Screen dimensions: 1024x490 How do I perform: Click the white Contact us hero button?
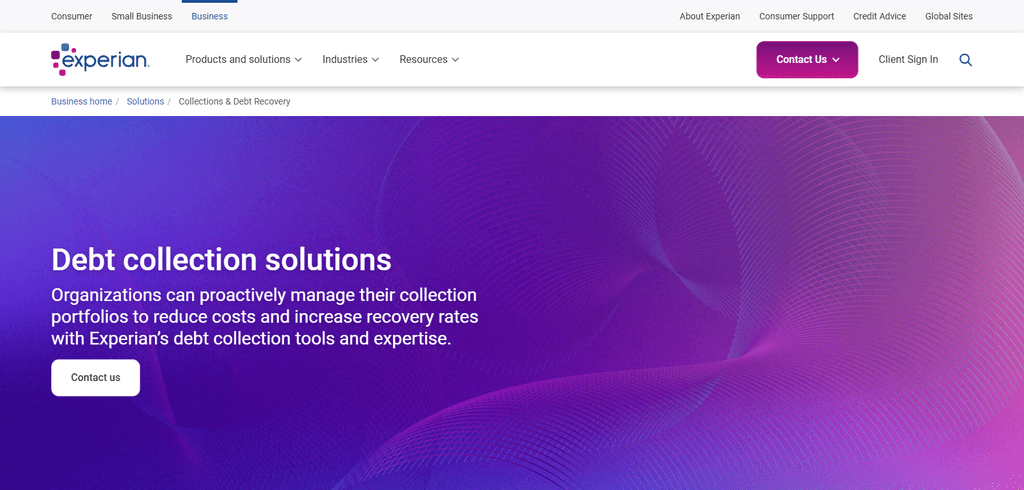(x=95, y=378)
